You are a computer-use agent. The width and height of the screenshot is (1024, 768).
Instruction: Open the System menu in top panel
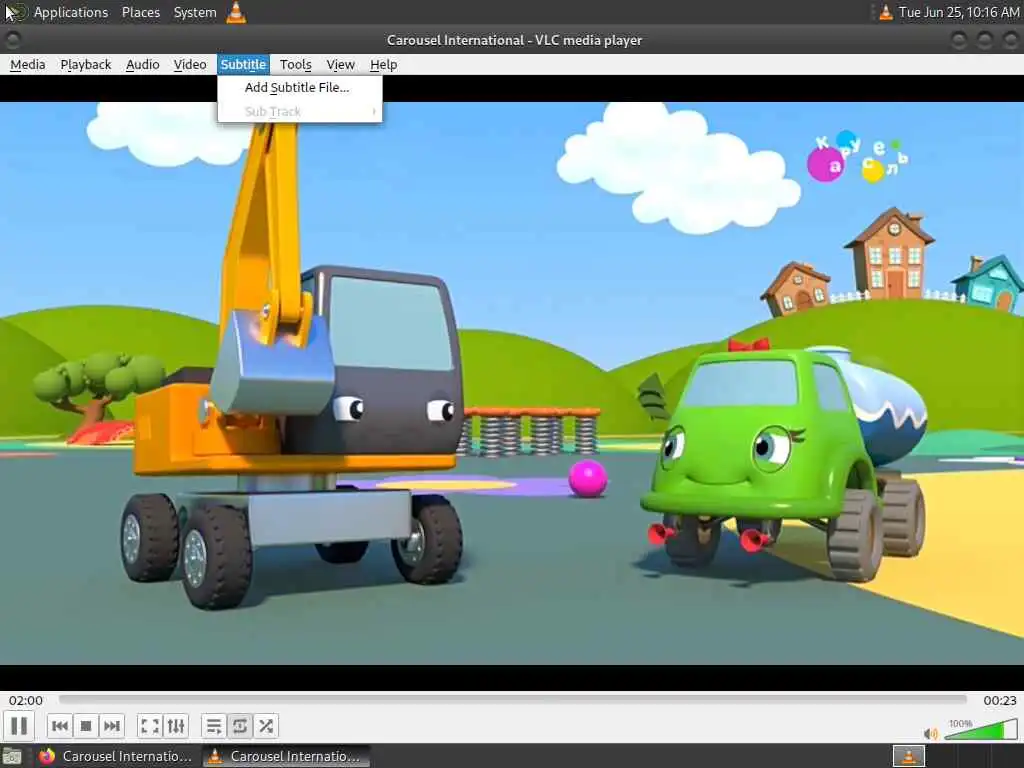(x=195, y=12)
